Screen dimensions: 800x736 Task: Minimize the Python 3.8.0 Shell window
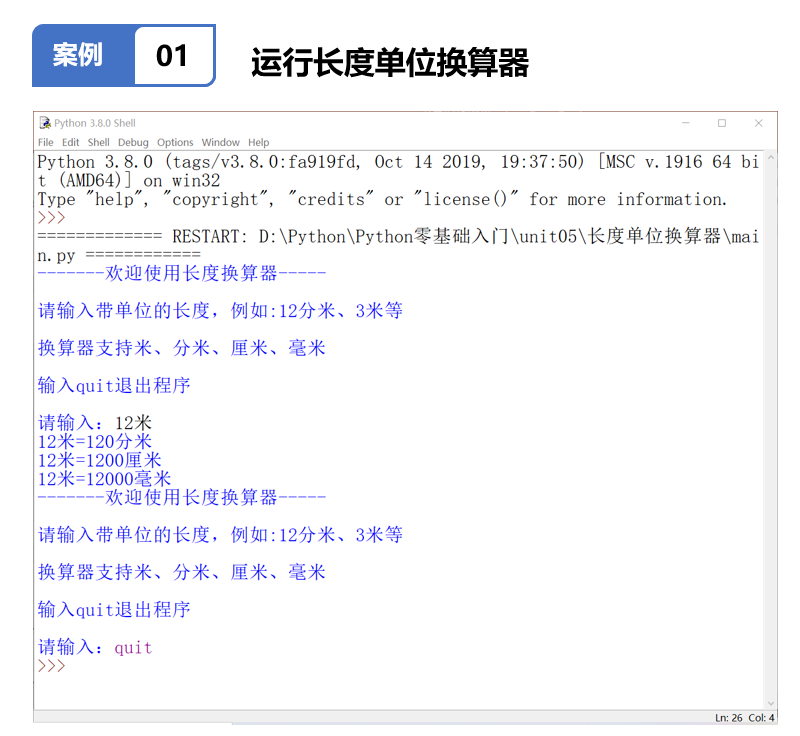[x=686, y=123]
